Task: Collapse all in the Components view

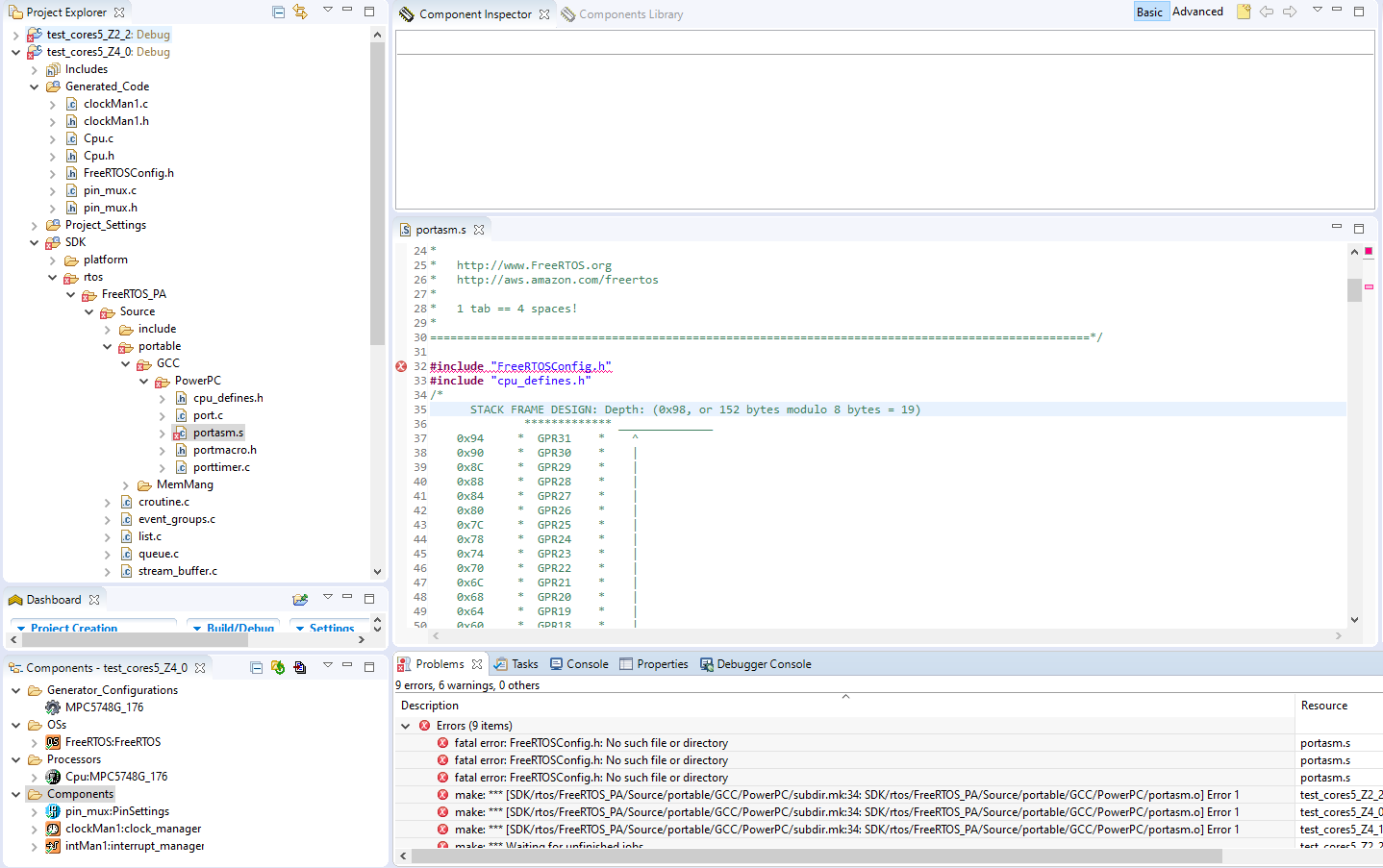Action: click(257, 667)
